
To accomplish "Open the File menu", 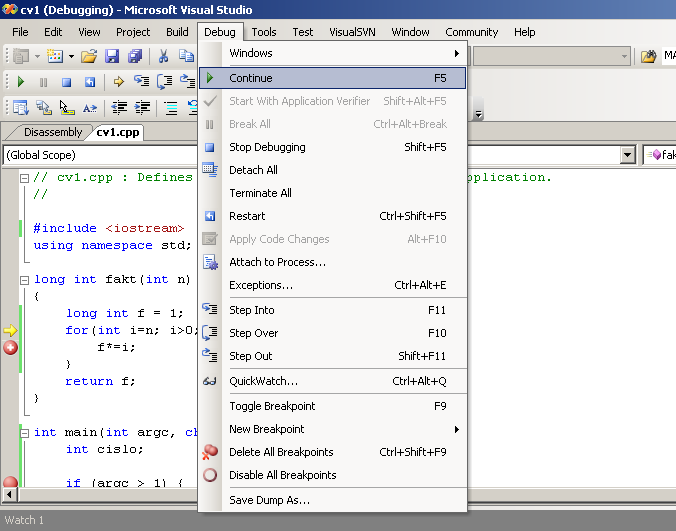I will click(20, 32).
